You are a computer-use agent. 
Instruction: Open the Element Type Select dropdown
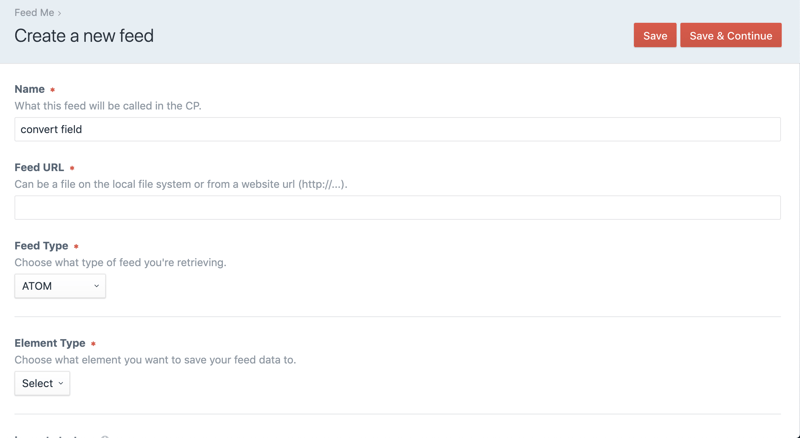(42, 383)
